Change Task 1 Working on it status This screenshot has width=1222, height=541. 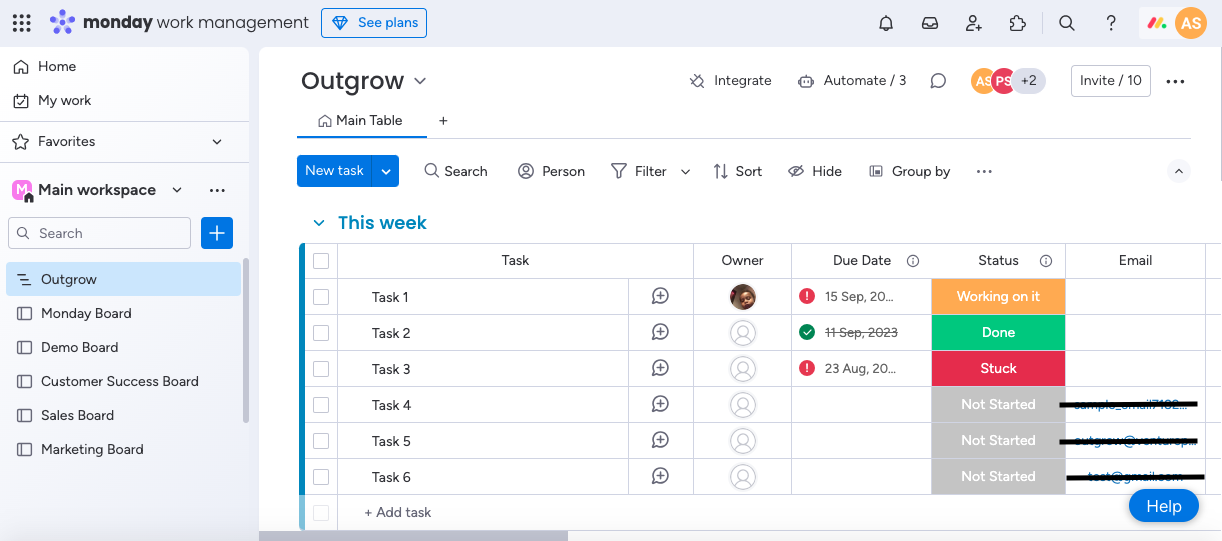coord(998,297)
